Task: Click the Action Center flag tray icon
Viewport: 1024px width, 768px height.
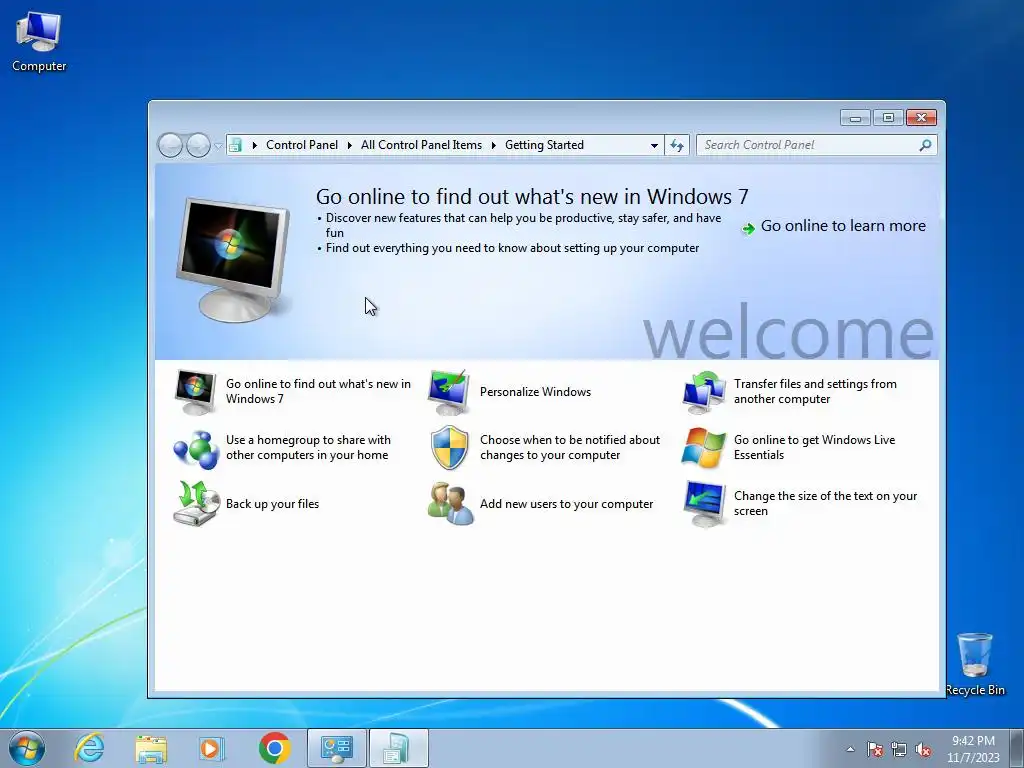Action: [874, 749]
